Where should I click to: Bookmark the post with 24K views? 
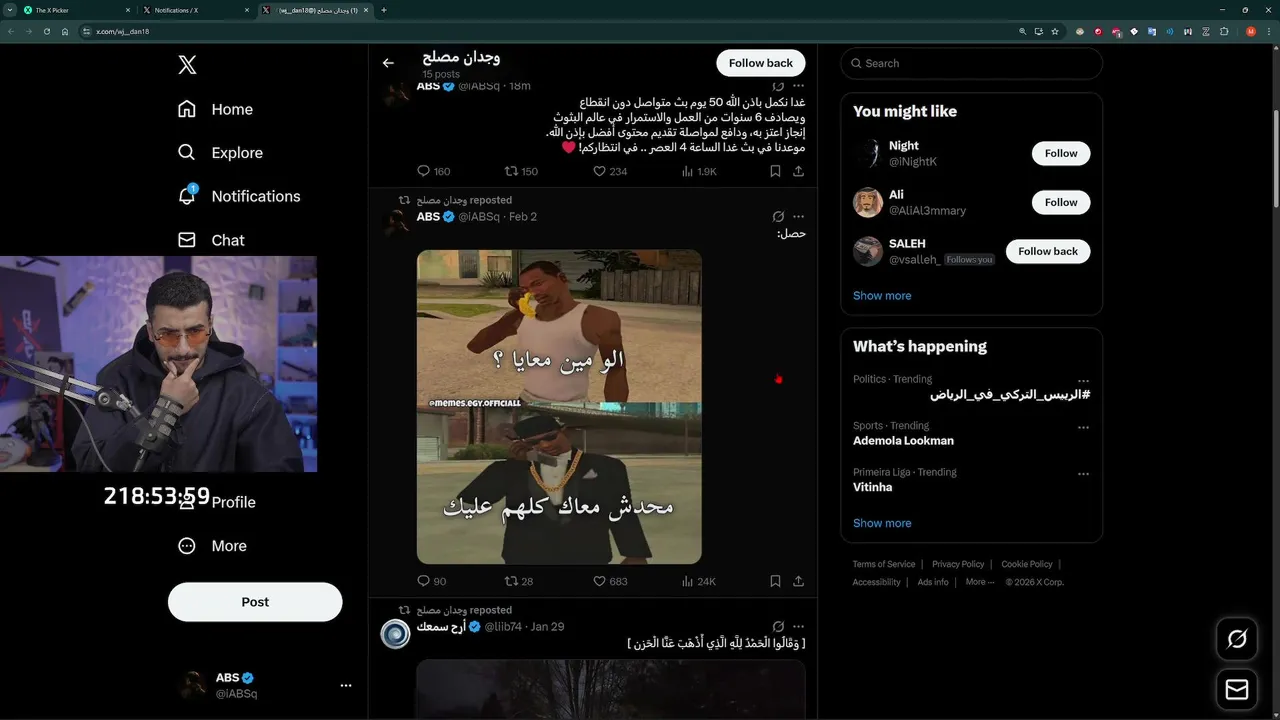[775, 581]
